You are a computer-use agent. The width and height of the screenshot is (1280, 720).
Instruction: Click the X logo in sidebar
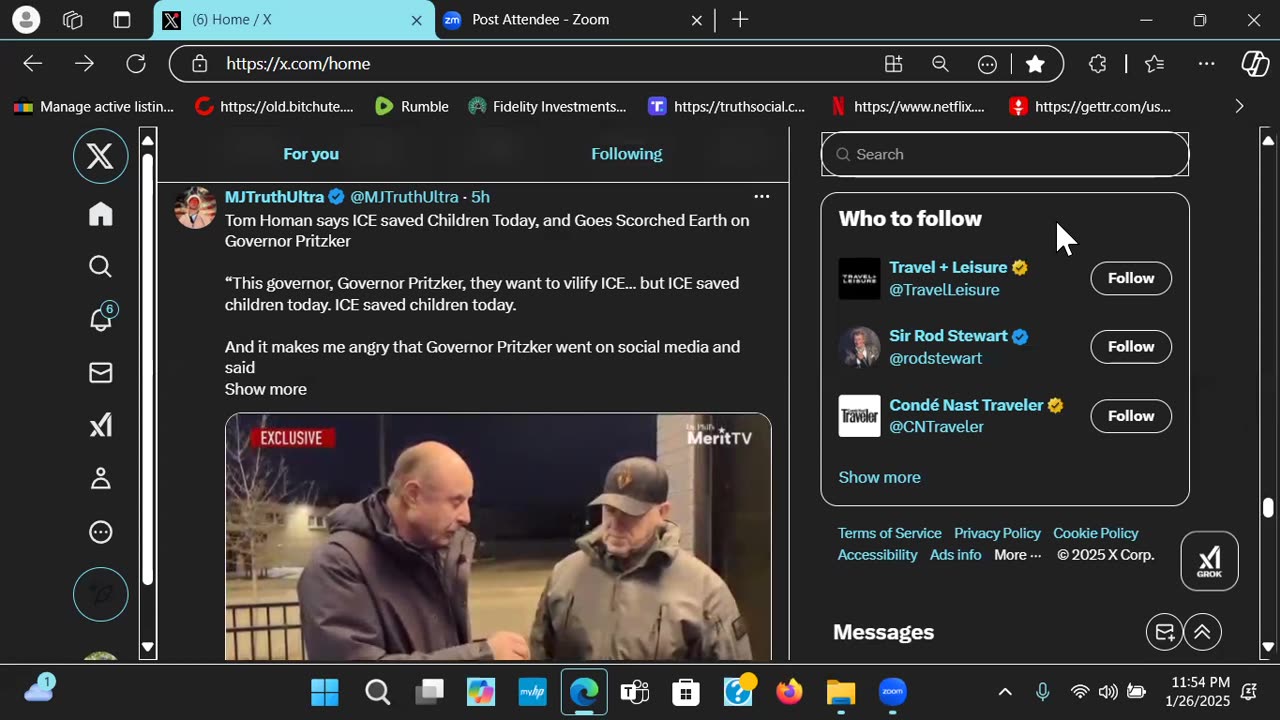click(x=100, y=156)
